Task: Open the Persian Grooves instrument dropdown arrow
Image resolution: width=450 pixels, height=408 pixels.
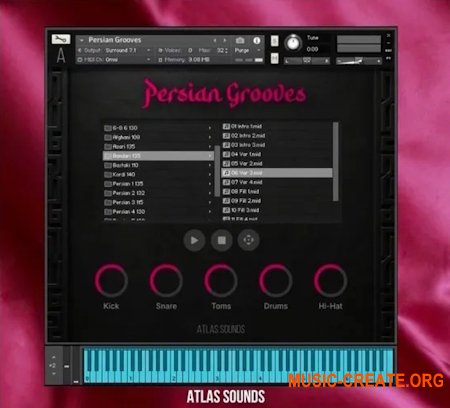Action: click(x=82, y=40)
